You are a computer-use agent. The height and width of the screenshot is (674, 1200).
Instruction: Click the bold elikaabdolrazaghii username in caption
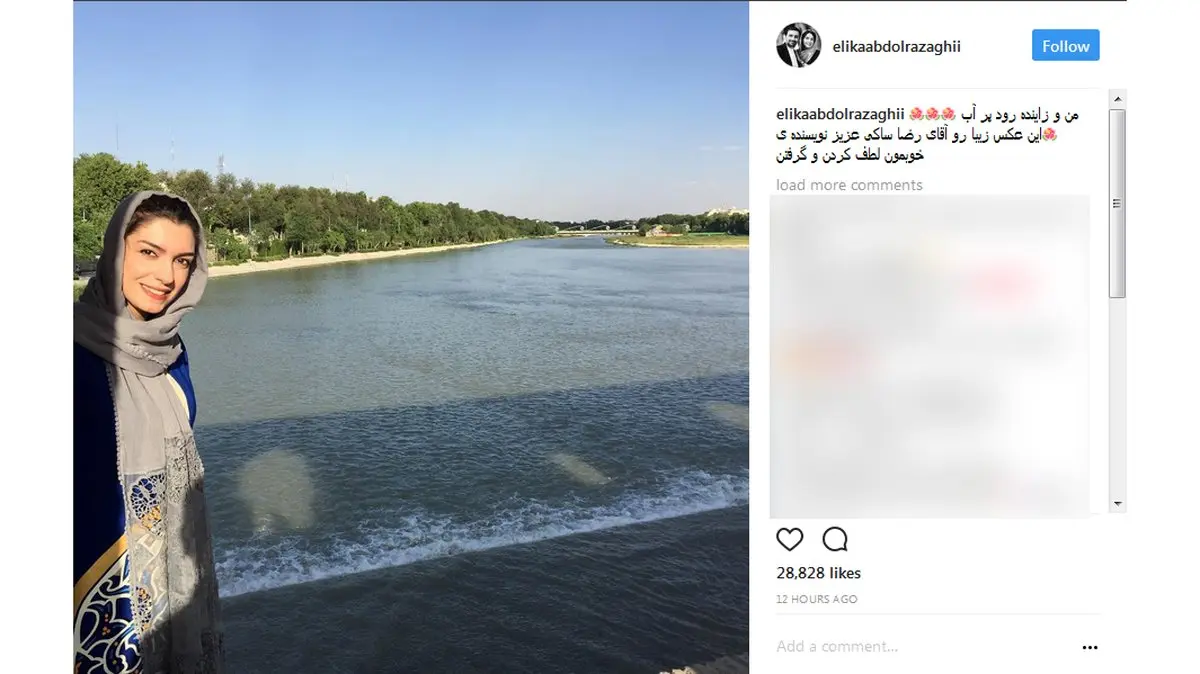[840, 115]
